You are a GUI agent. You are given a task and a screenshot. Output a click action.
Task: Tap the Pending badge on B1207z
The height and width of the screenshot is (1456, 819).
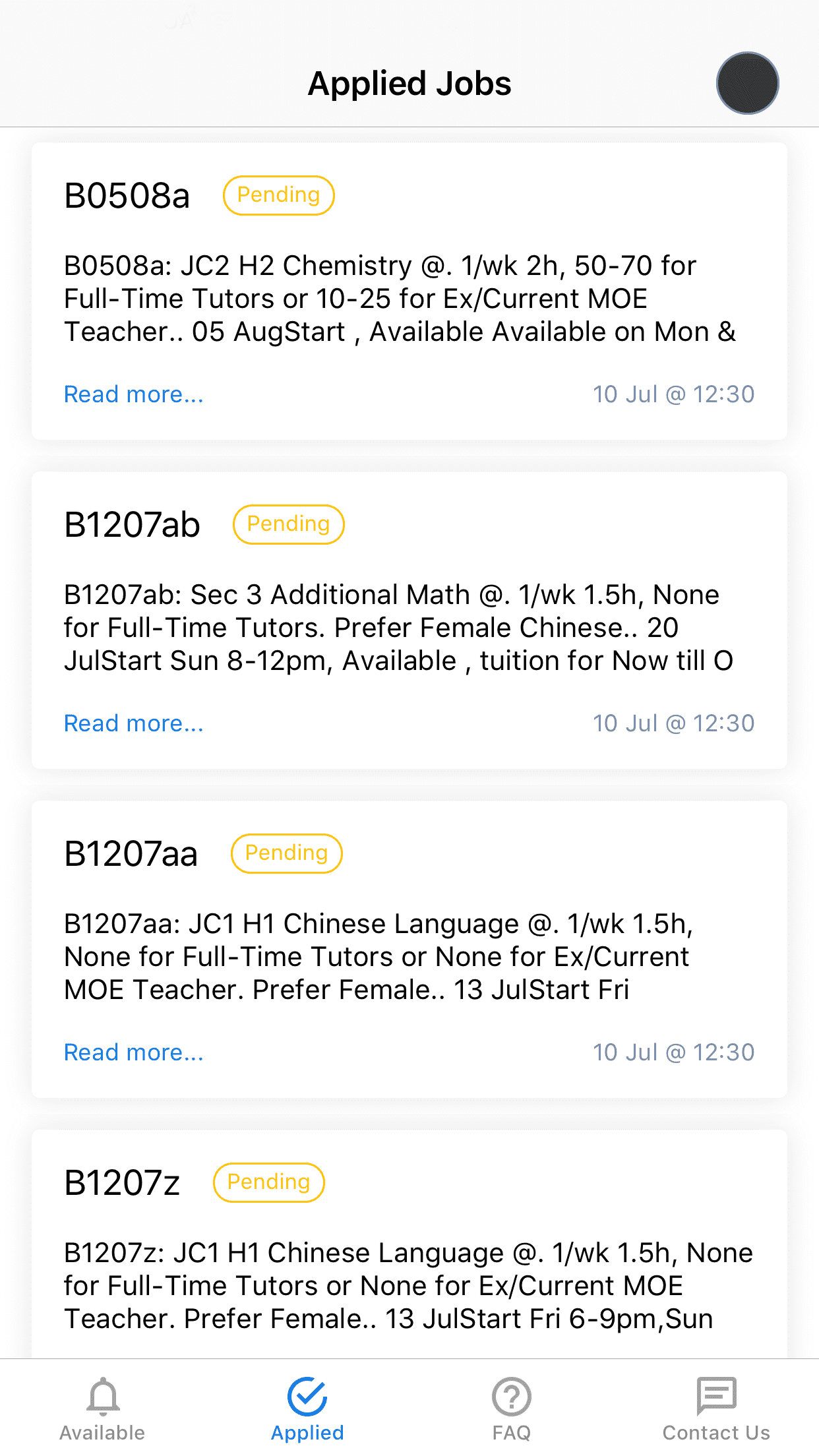pyautogui.click(x=269, y=1182)
